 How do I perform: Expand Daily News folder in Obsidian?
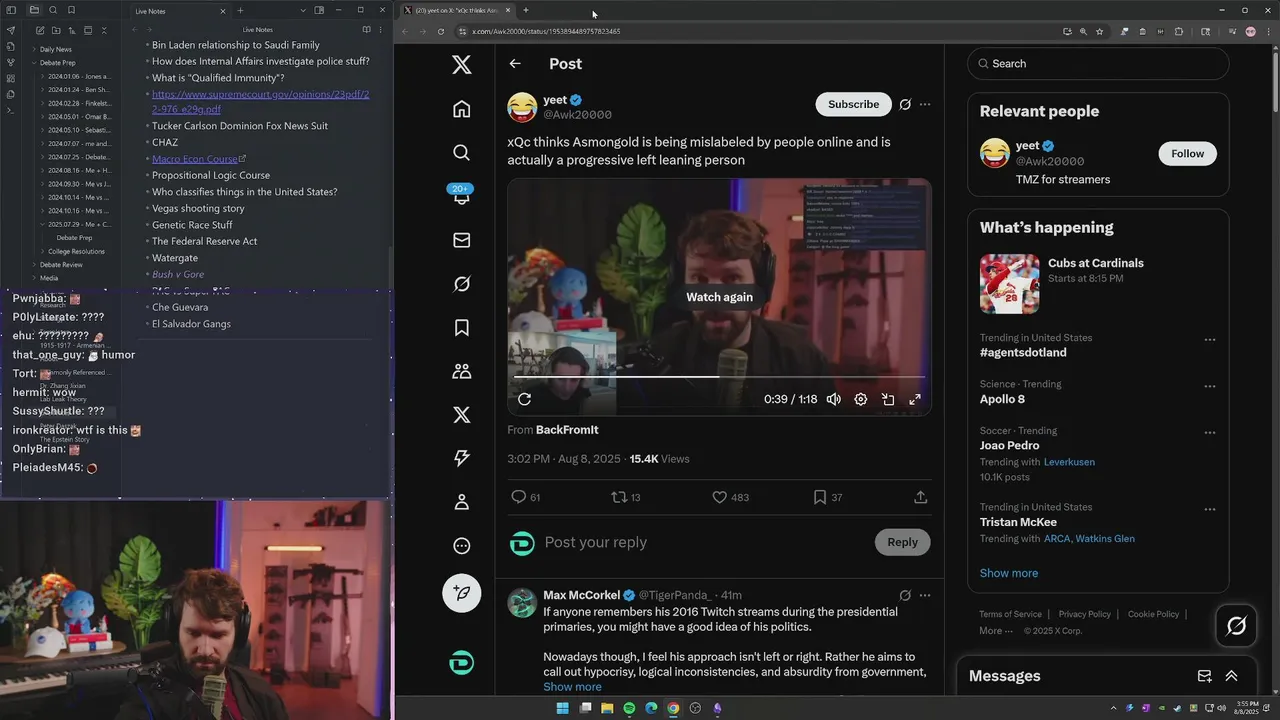[x=55, y=49]
